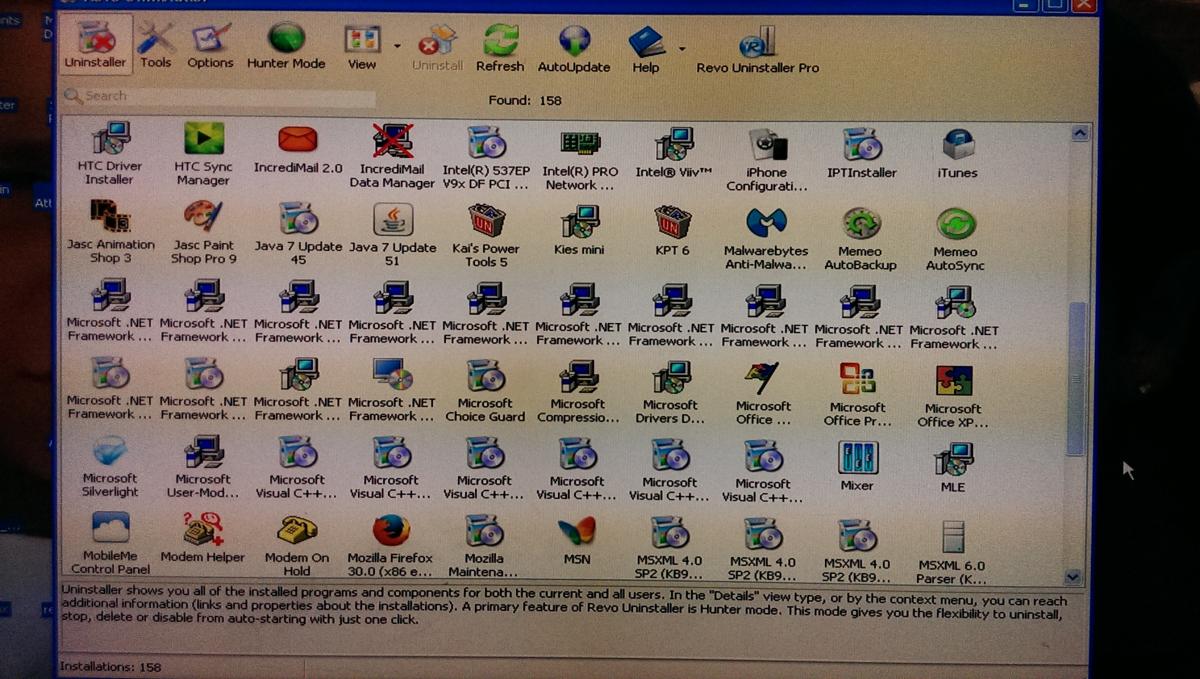
Task: Click the Search input field
Action: tap(219, 96)
